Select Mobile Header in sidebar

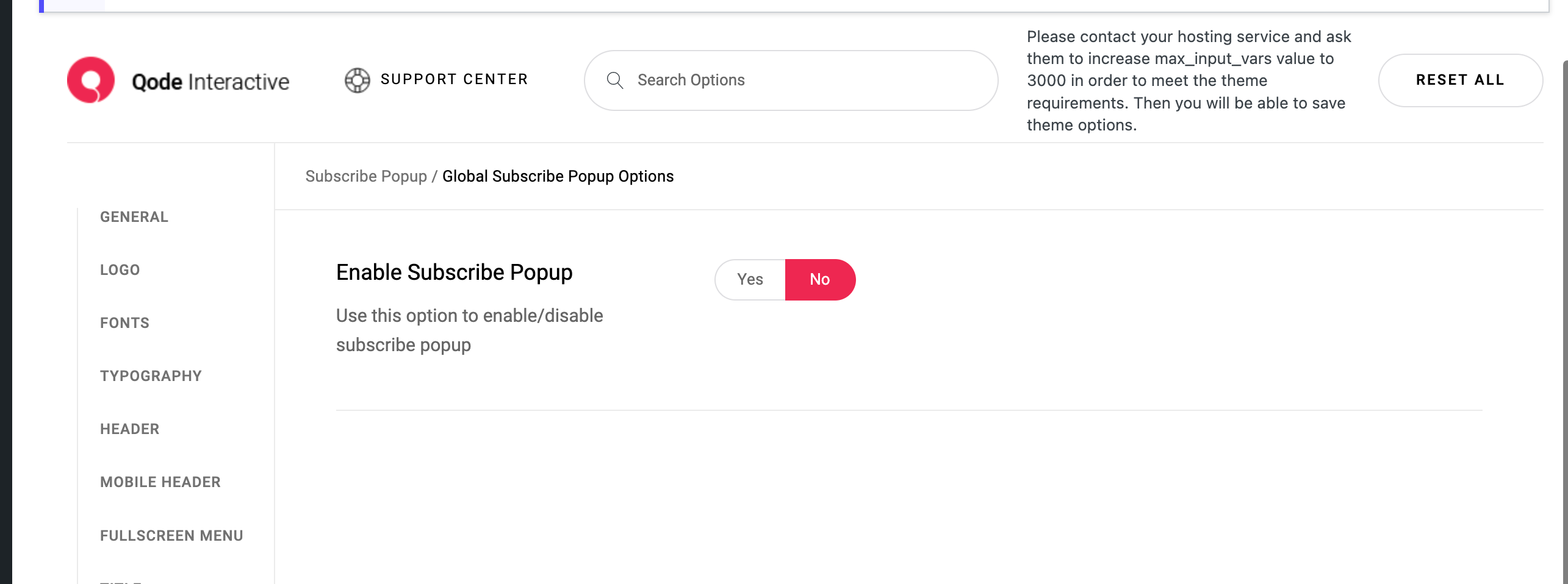click(160, 482)
